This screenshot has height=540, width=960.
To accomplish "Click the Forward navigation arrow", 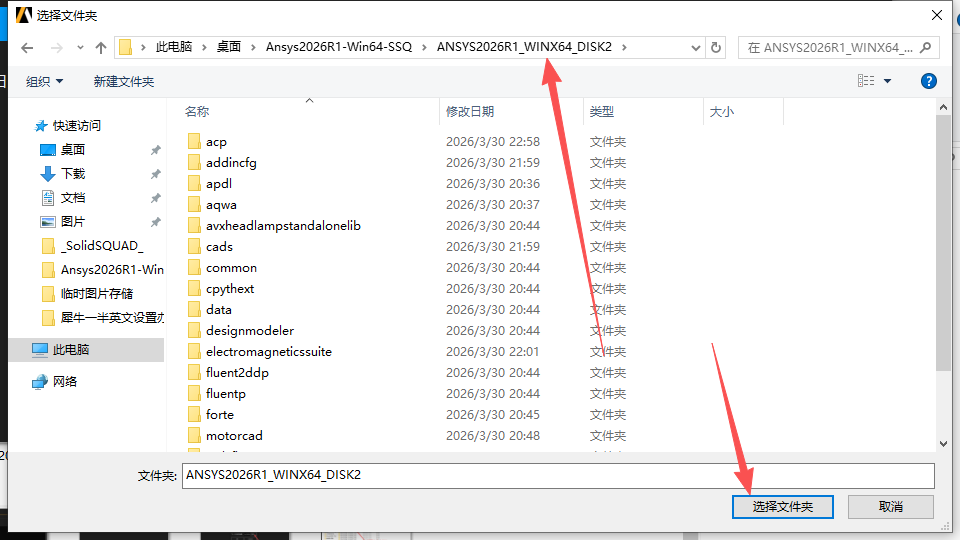I will coord(56,48).
